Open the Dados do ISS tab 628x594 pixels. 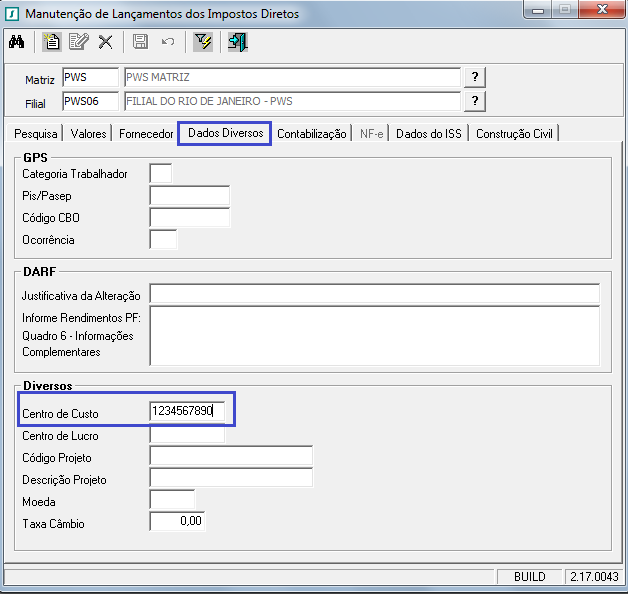point(429,134)
